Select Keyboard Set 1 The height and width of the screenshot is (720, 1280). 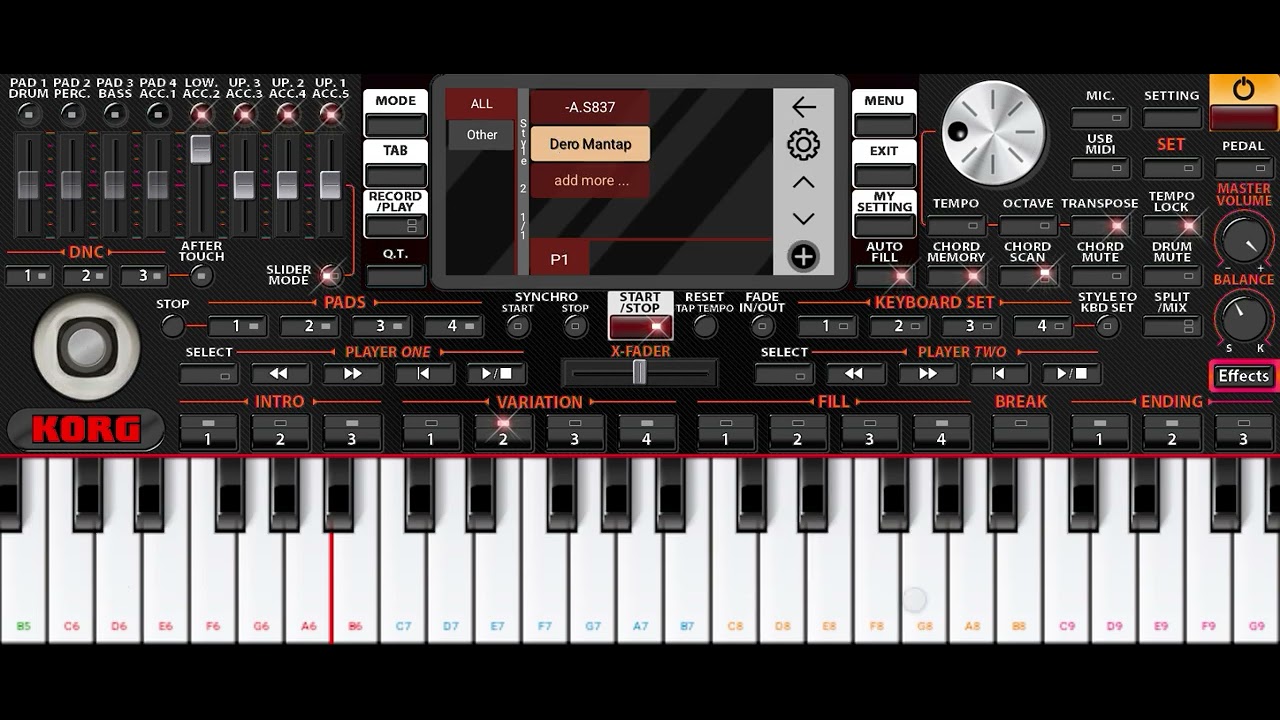[827, 326]
